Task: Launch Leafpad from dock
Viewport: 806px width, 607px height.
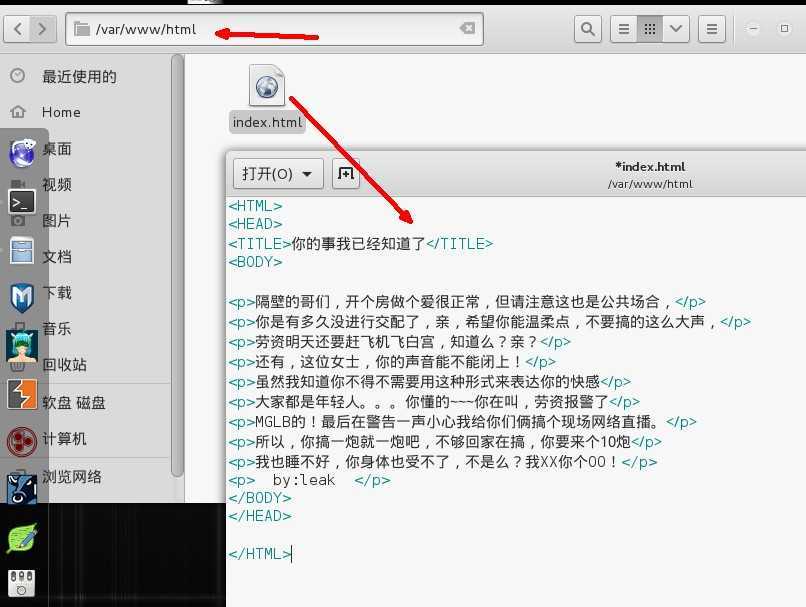Action: point(22,538)
